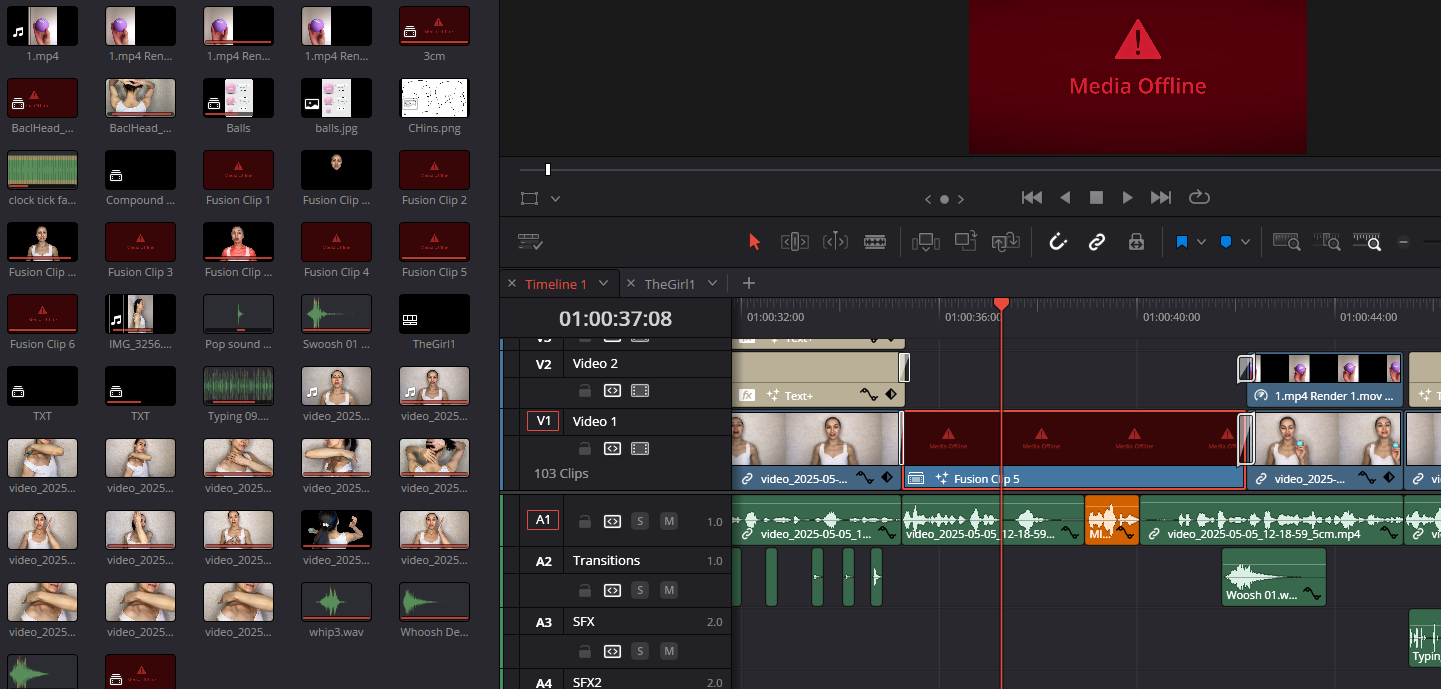Add a blue marker at playhead
1441x689 pixels.
pos(1225,242)
